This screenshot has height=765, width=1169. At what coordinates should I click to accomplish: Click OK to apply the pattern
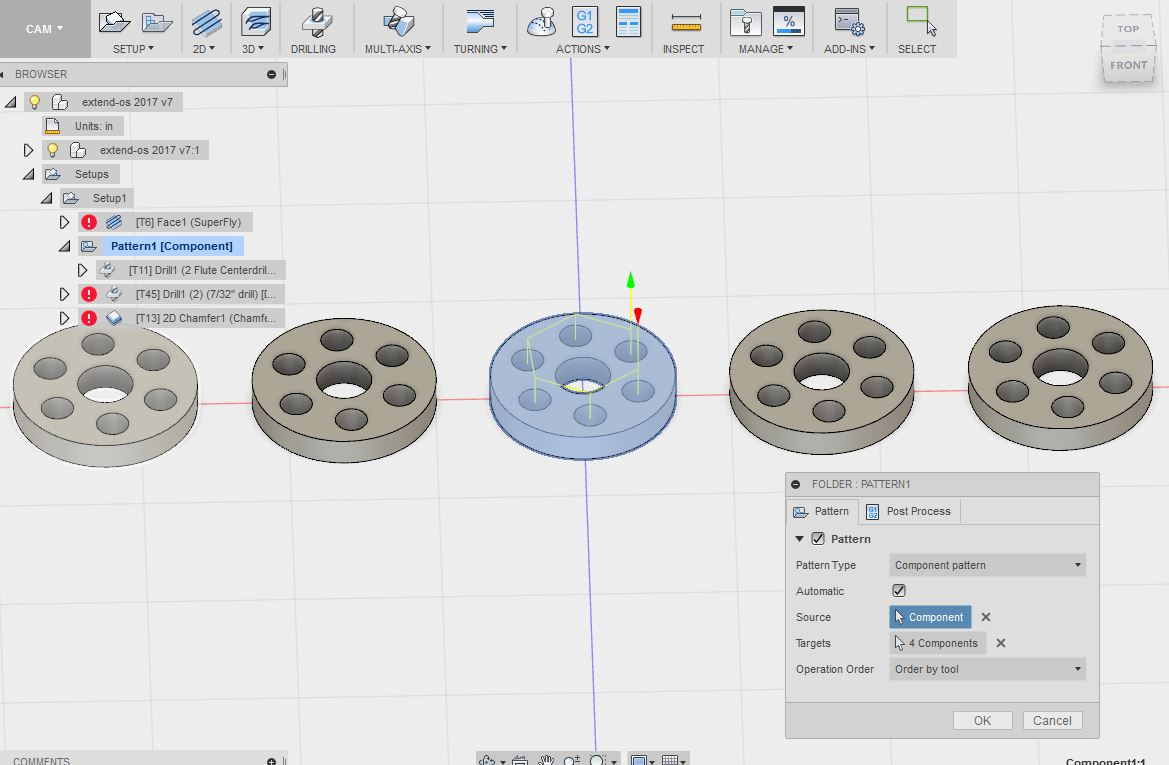981,720
